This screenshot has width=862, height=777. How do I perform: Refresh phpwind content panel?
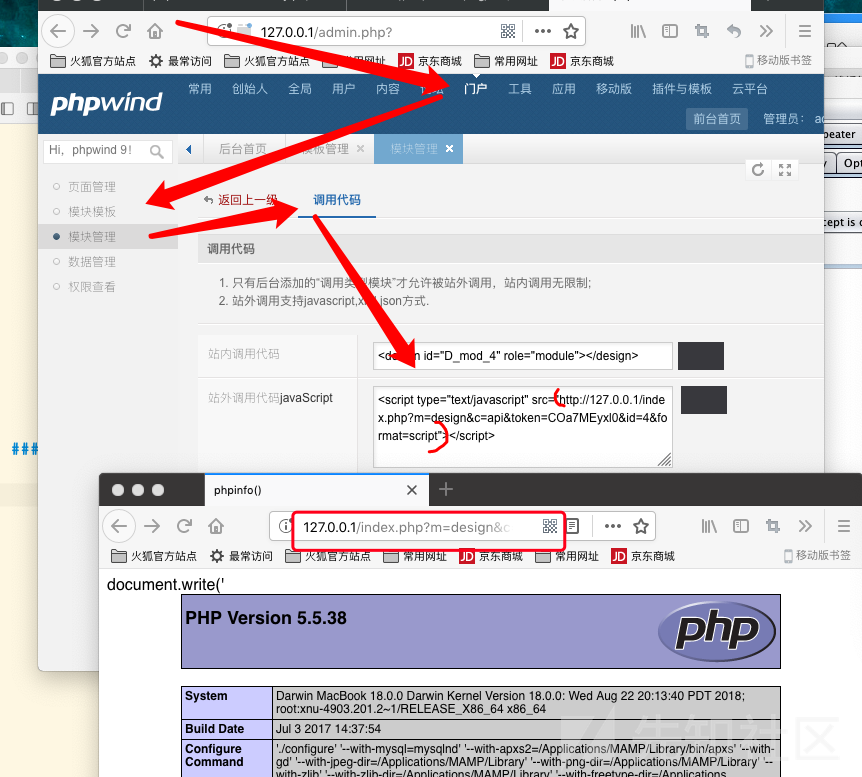coord(758,169)
